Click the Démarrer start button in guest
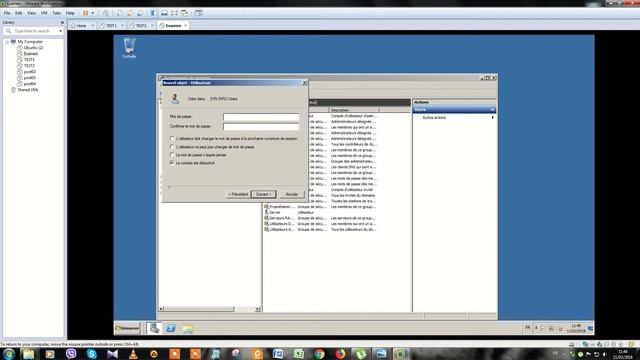Image resolution: width=640 pixels, height=360 pixels. pos(127,328)
